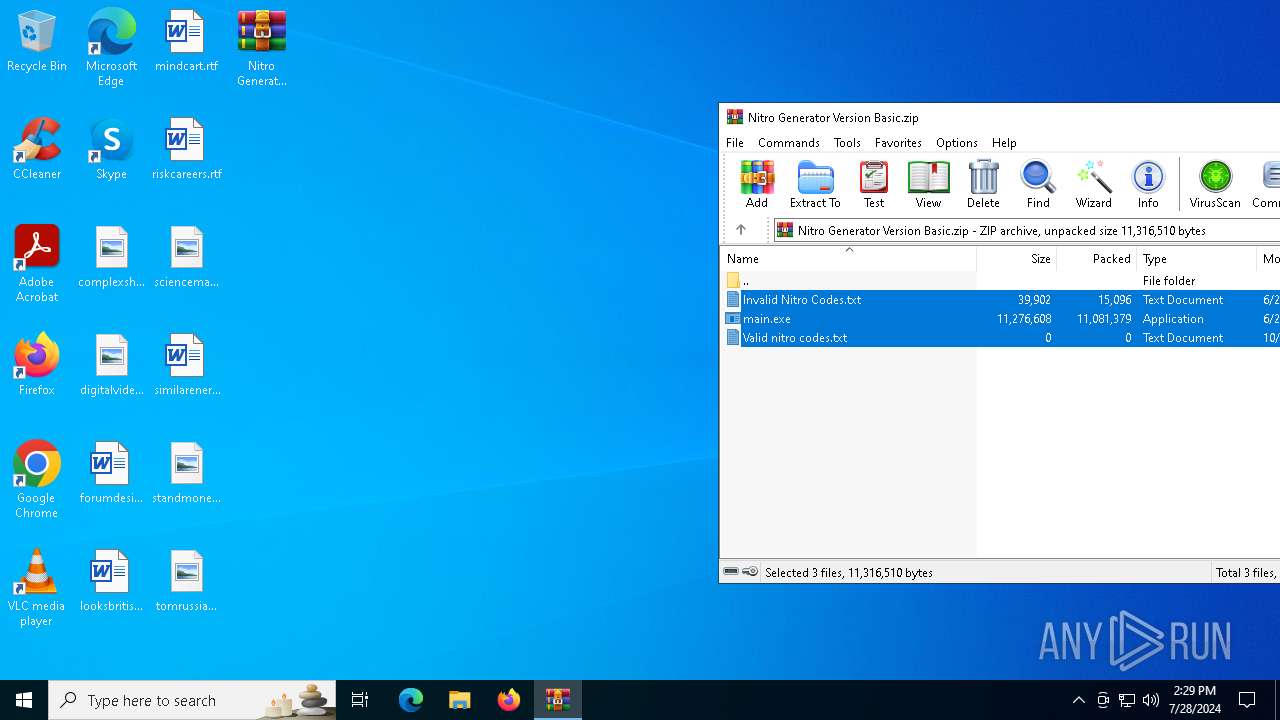
Task: Select similarener document on desktop
Action: [186, 366]
